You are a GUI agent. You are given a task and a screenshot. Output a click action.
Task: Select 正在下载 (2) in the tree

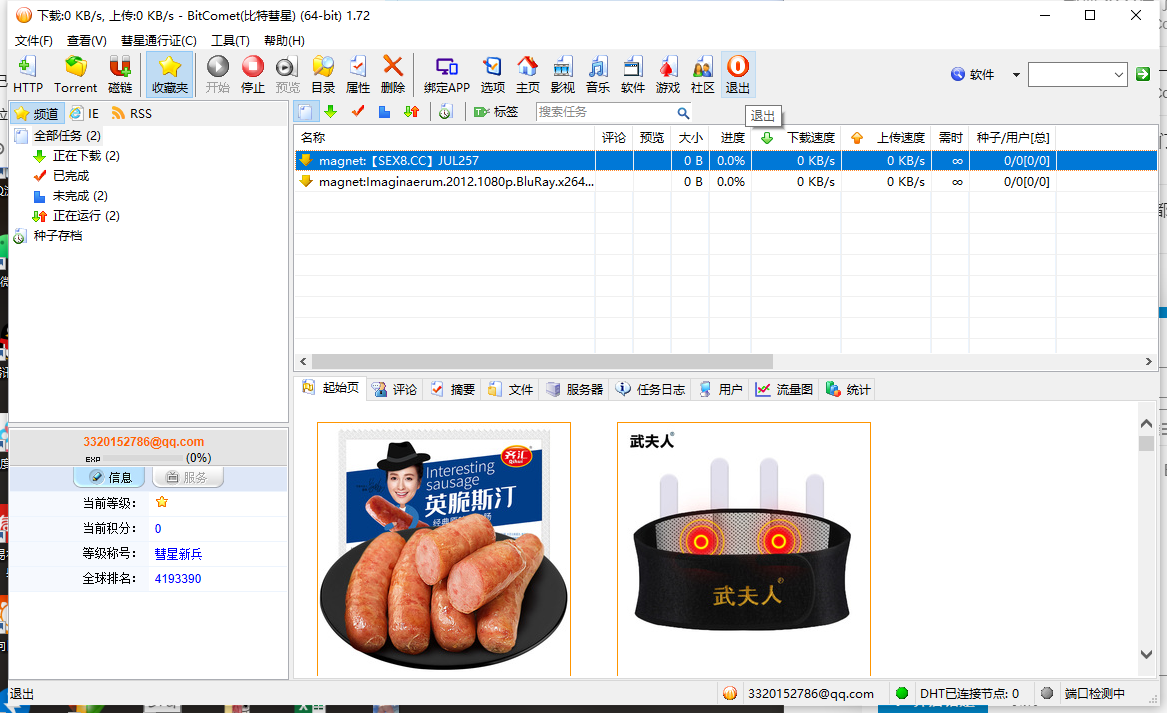[86, 156]
